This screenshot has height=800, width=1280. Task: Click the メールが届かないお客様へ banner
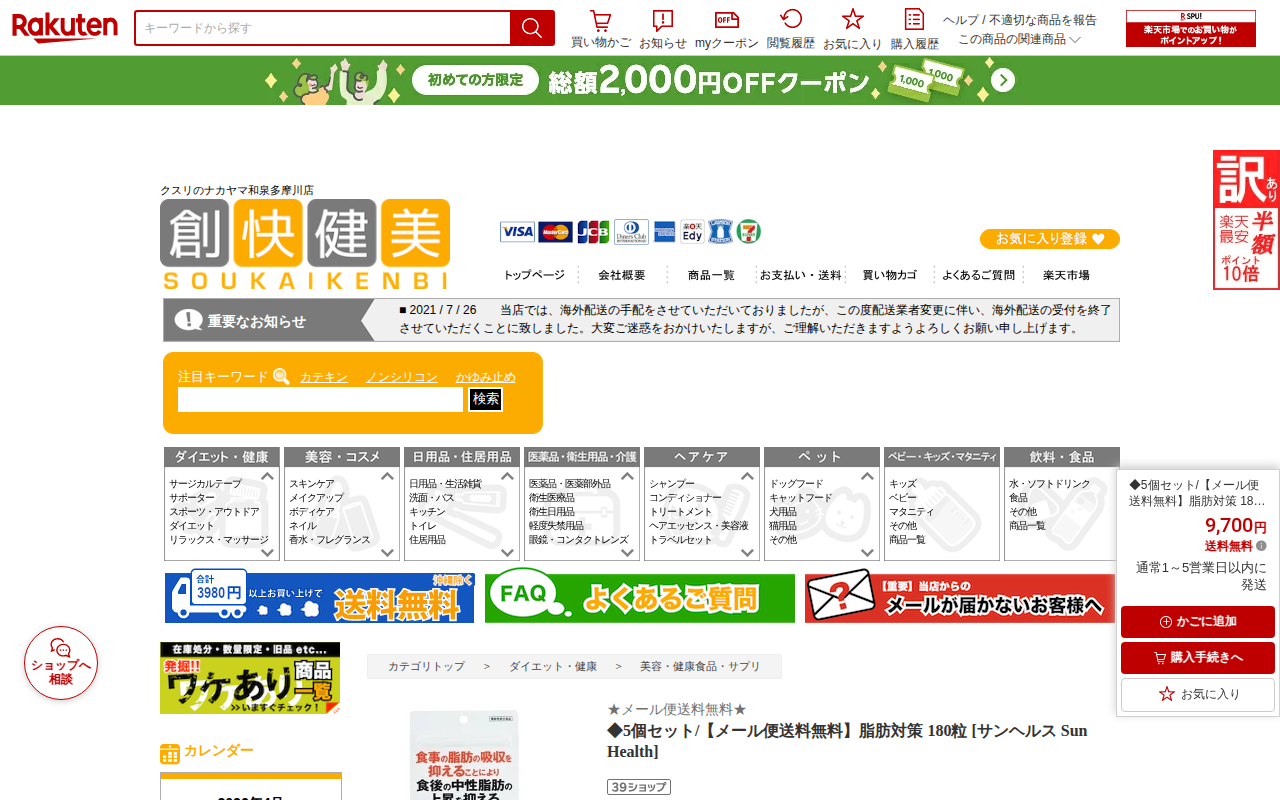click(960, 598)
